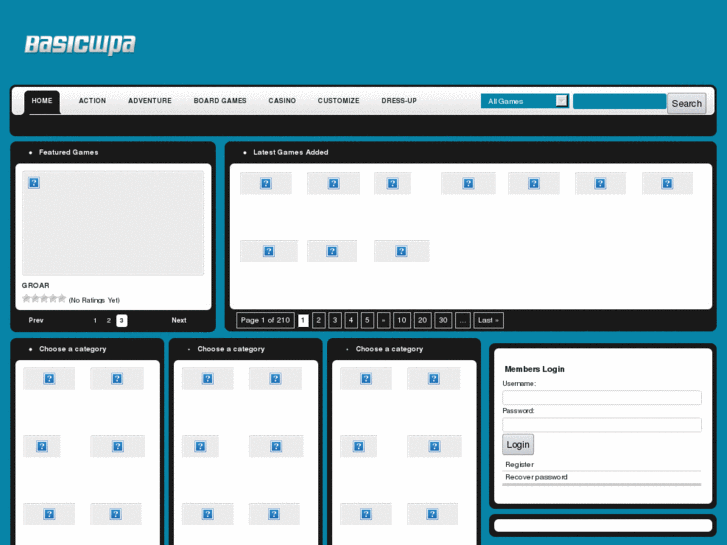Rate GROAR using the star rating
Screen dimensions: 727x545
pyautogui.click(x=44, y=298)
